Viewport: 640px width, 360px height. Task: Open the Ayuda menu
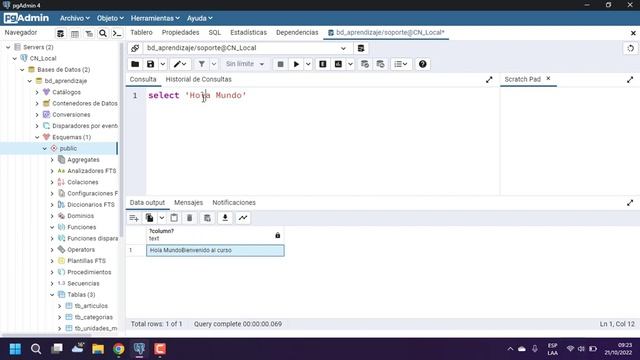pos(200,18)
